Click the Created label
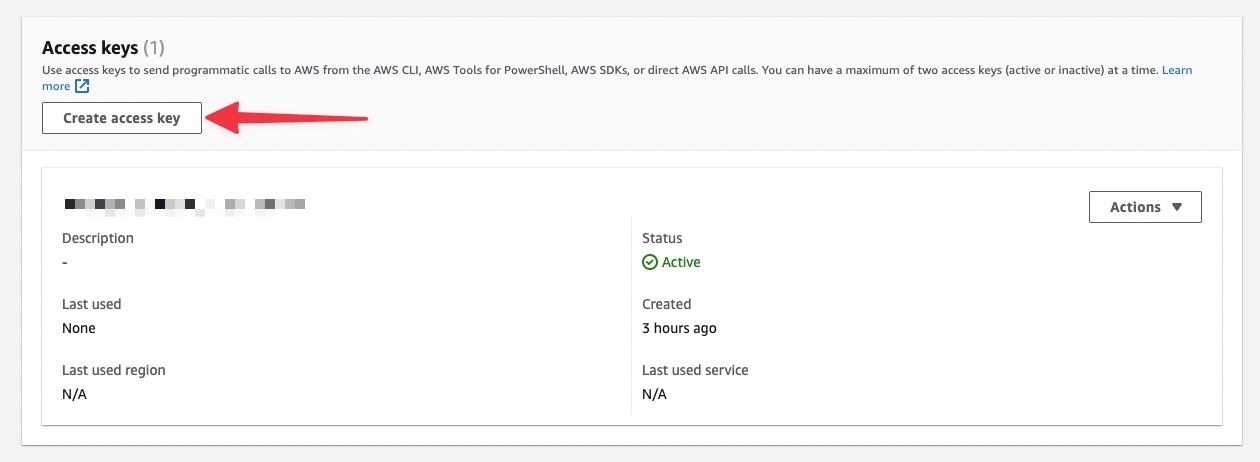 pos(667,304)
